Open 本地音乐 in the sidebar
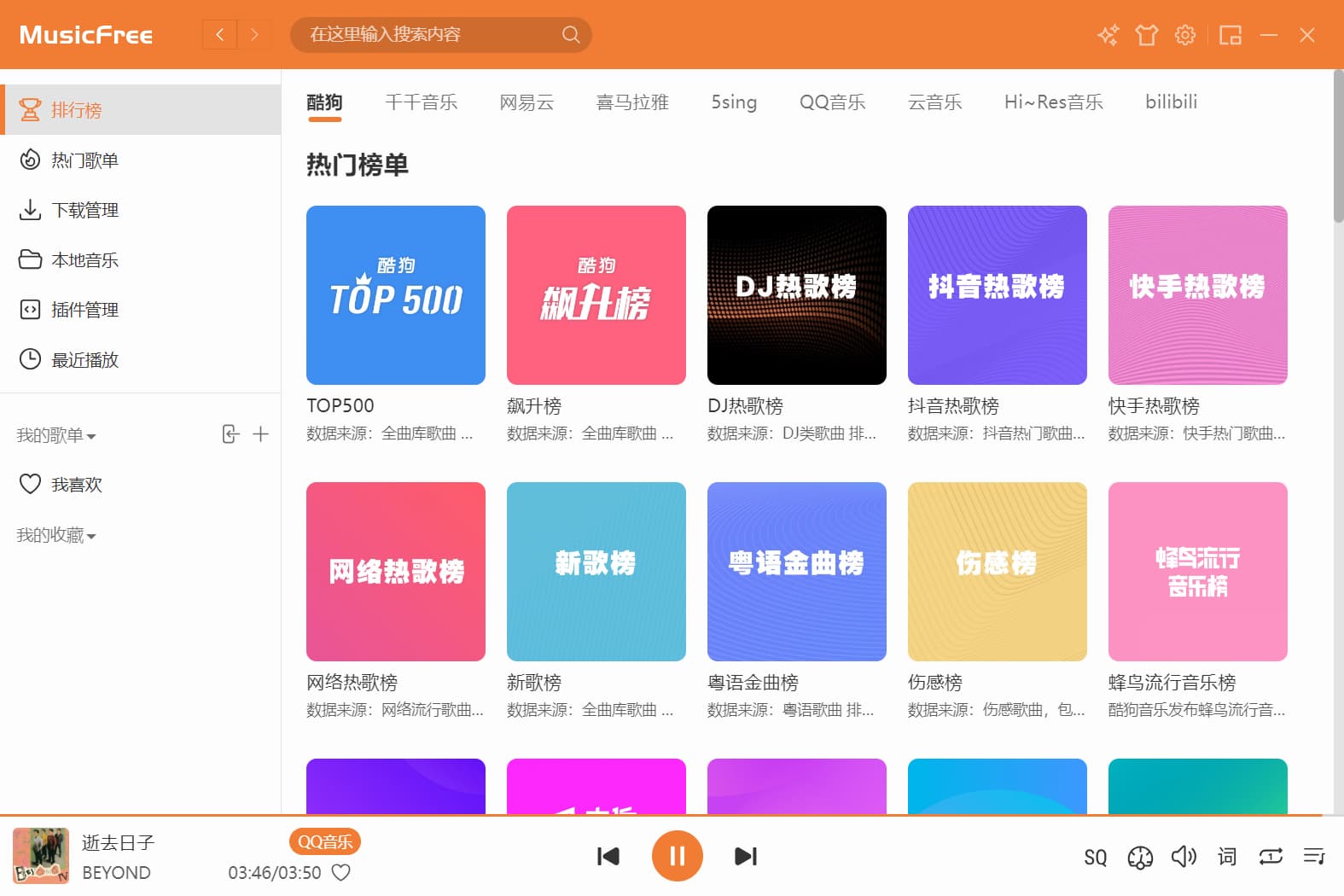Viewport: 1344px width, 896px height. tap(141, 259)
